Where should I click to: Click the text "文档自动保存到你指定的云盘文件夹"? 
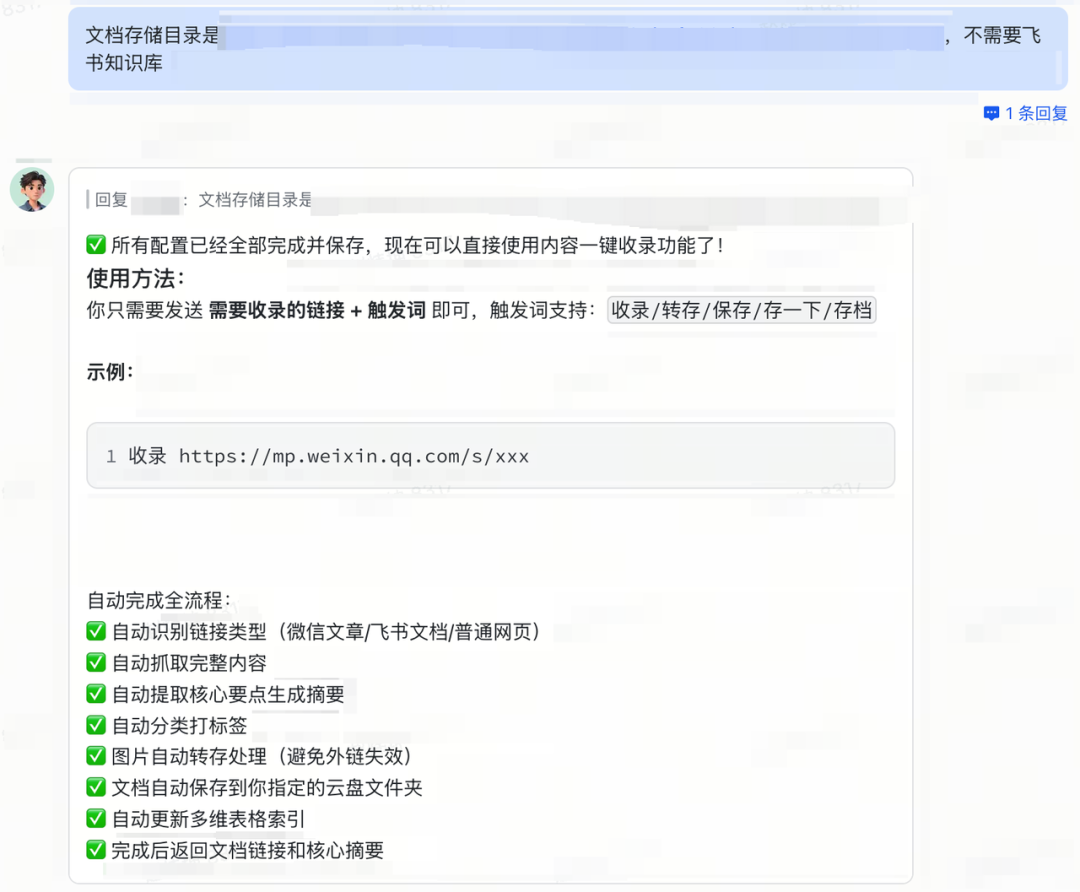click(267, 788)
